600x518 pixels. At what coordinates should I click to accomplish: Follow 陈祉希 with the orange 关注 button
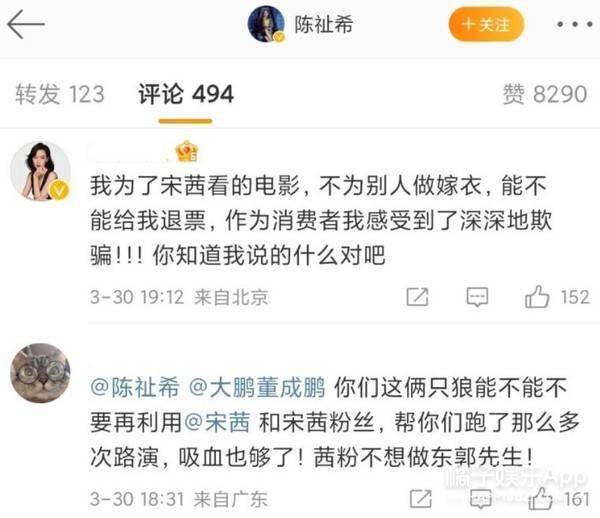click(x=486, y=24)
